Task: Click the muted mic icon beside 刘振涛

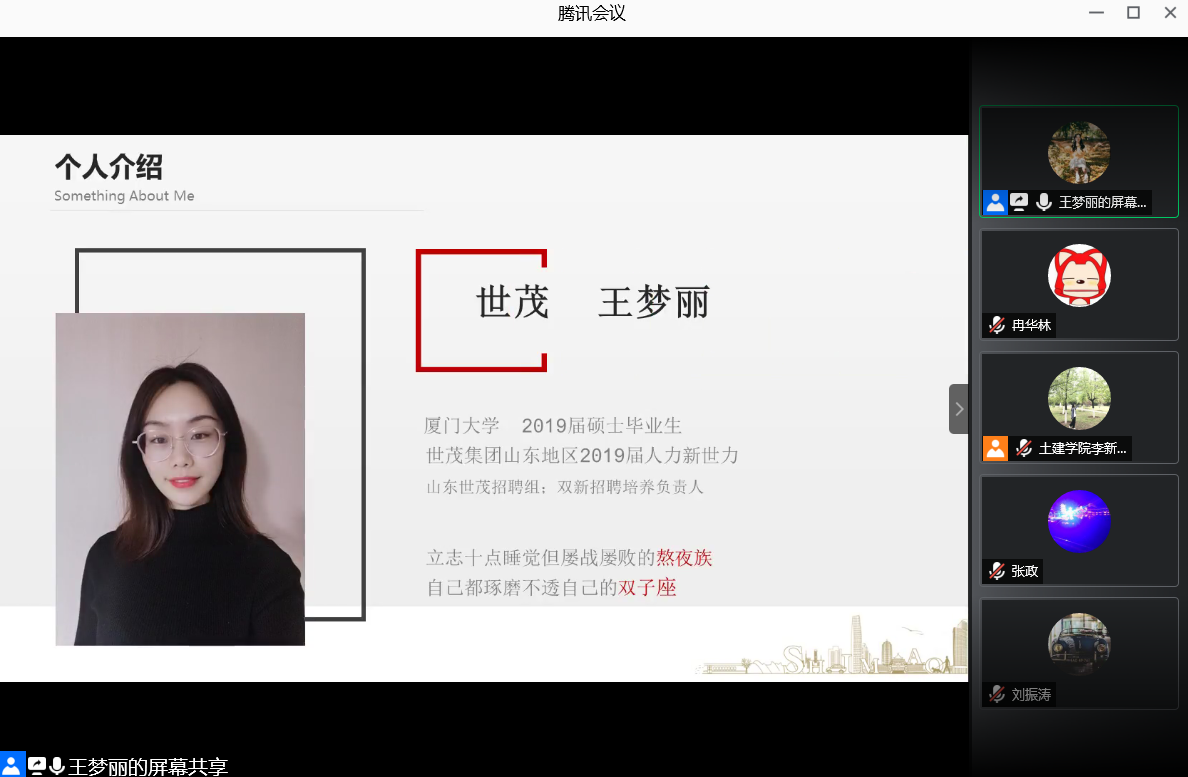Action: (x=996, y=694)
